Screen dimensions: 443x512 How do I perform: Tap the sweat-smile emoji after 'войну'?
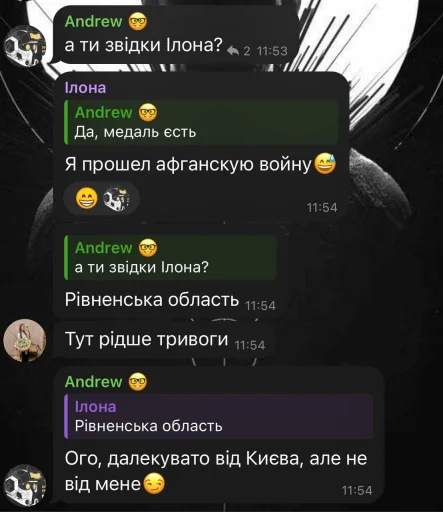[325, 164]
